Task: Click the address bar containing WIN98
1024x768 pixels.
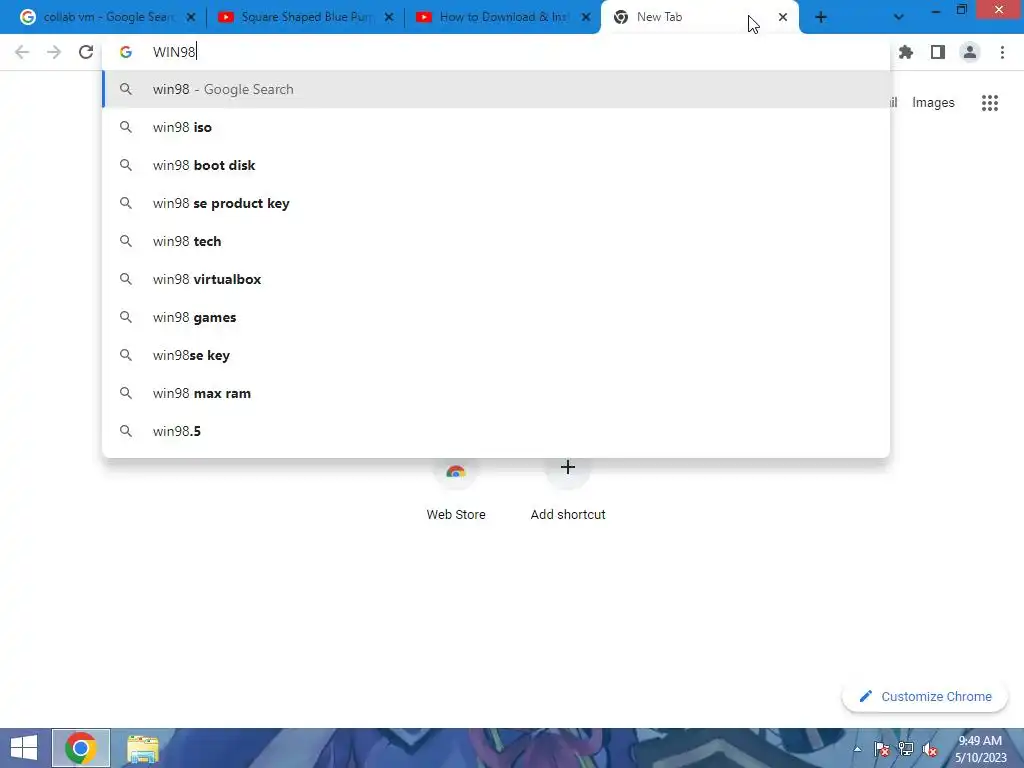Action: (496, 52)
